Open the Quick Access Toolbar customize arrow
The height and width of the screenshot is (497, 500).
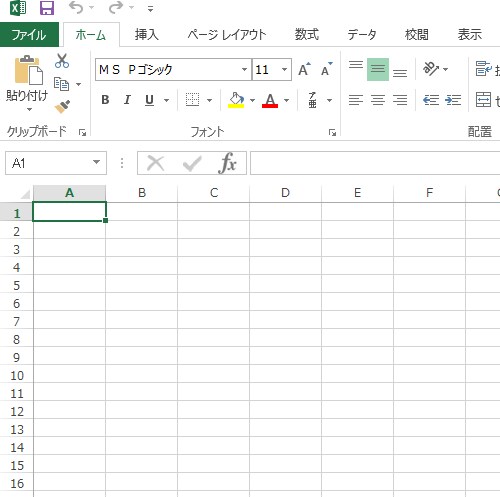pos(151,9)
